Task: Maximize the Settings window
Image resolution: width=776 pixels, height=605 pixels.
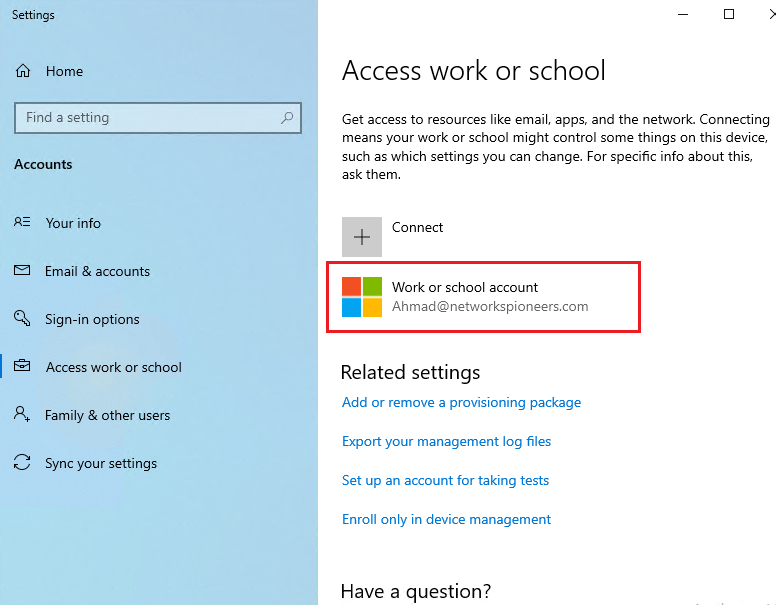Action: pos(728,14)
